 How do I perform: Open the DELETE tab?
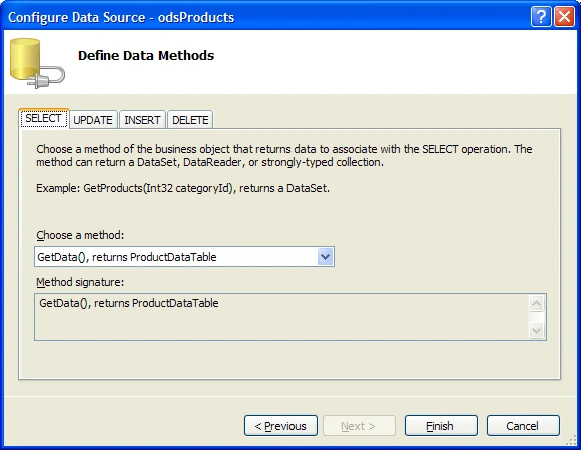tap(190, 120)
